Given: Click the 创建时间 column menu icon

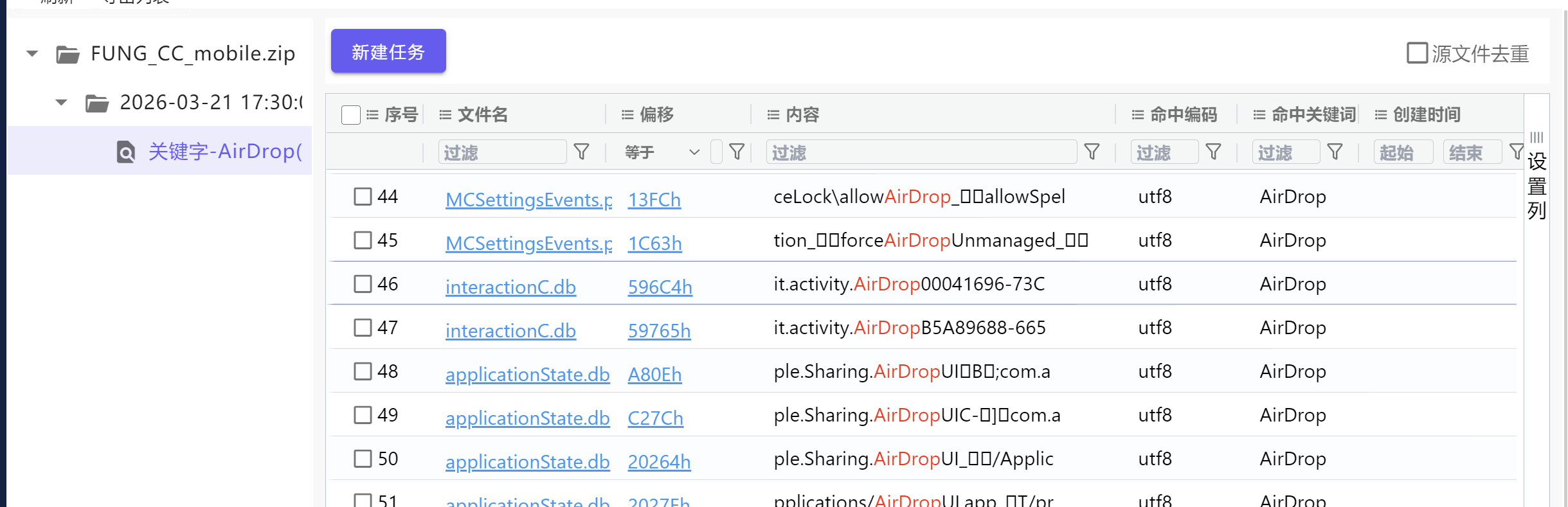Looking at the screenshot, I should coord(1380,115).
